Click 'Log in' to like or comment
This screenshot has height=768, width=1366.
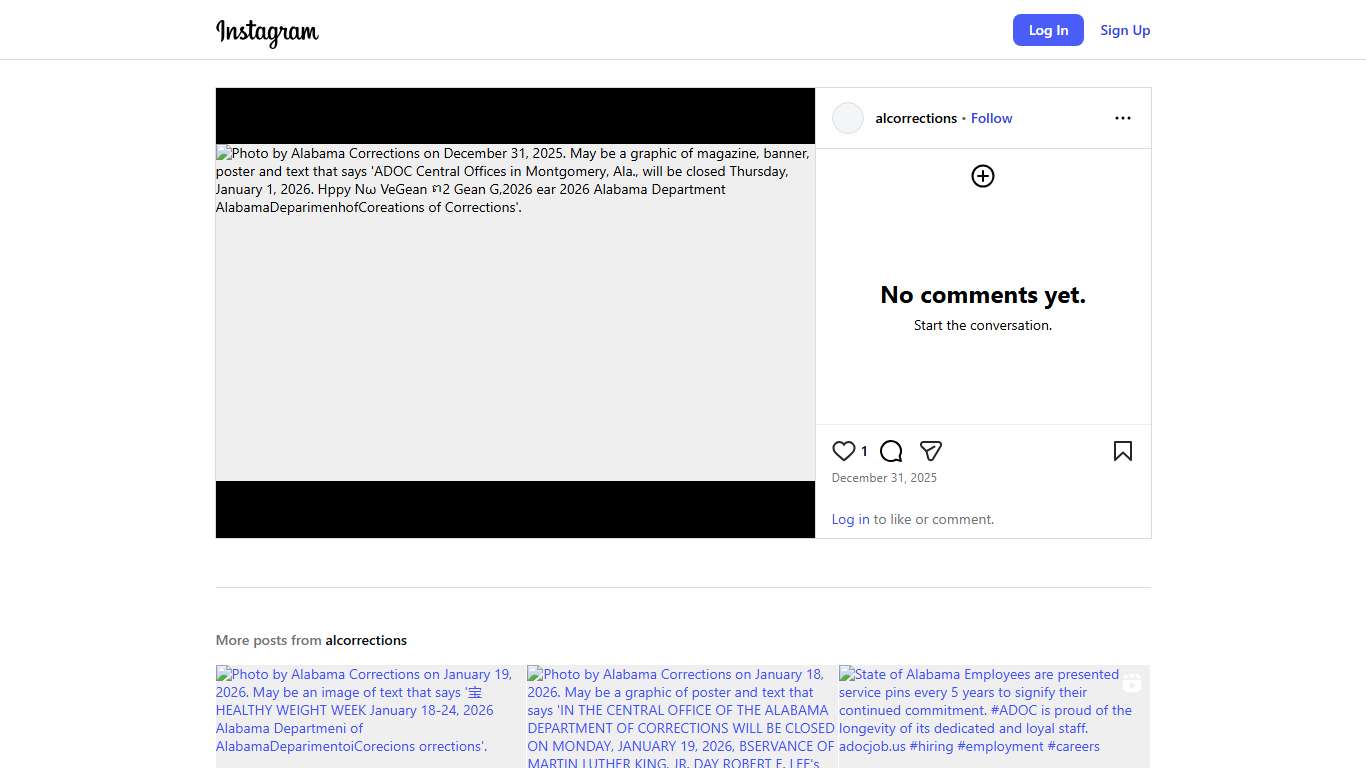click(x=850, y=519)
